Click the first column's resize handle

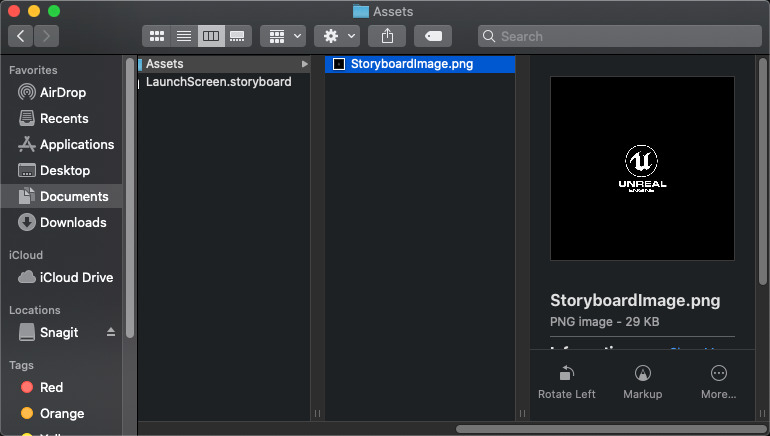pos(317,413)
